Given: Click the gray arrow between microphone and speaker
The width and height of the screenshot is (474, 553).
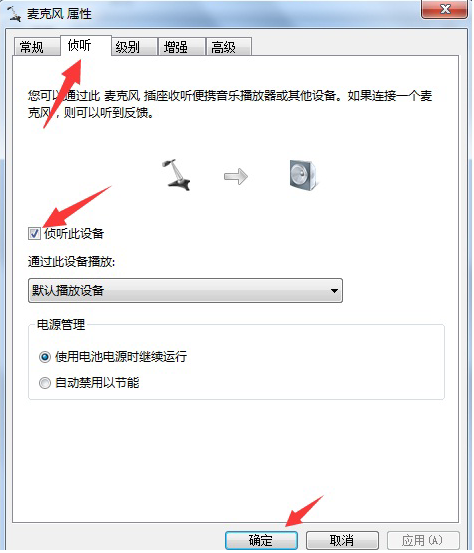Looking at the screenshot, I should [236, 176].
